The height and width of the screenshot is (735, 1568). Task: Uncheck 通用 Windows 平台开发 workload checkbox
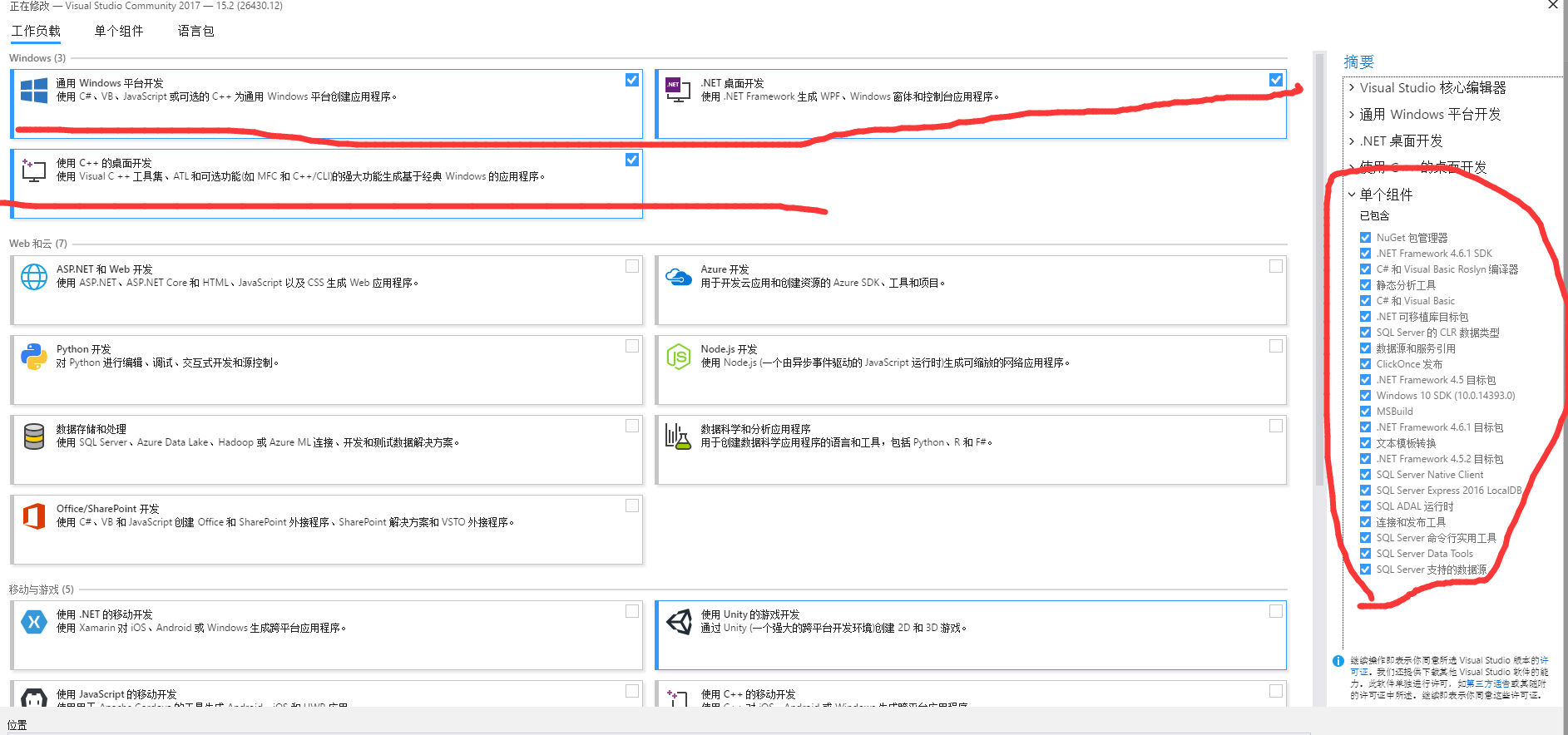pos(632,80)
